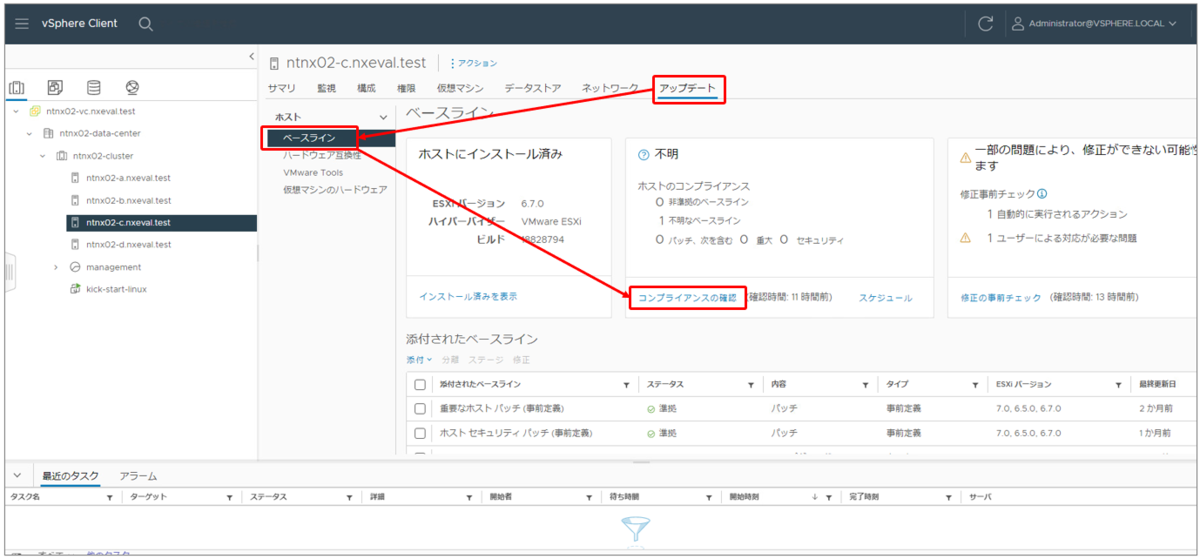Switch to the 監視 tab
Image resolution: width=1200 pixels, height=559 pixels.
[326, 88]
